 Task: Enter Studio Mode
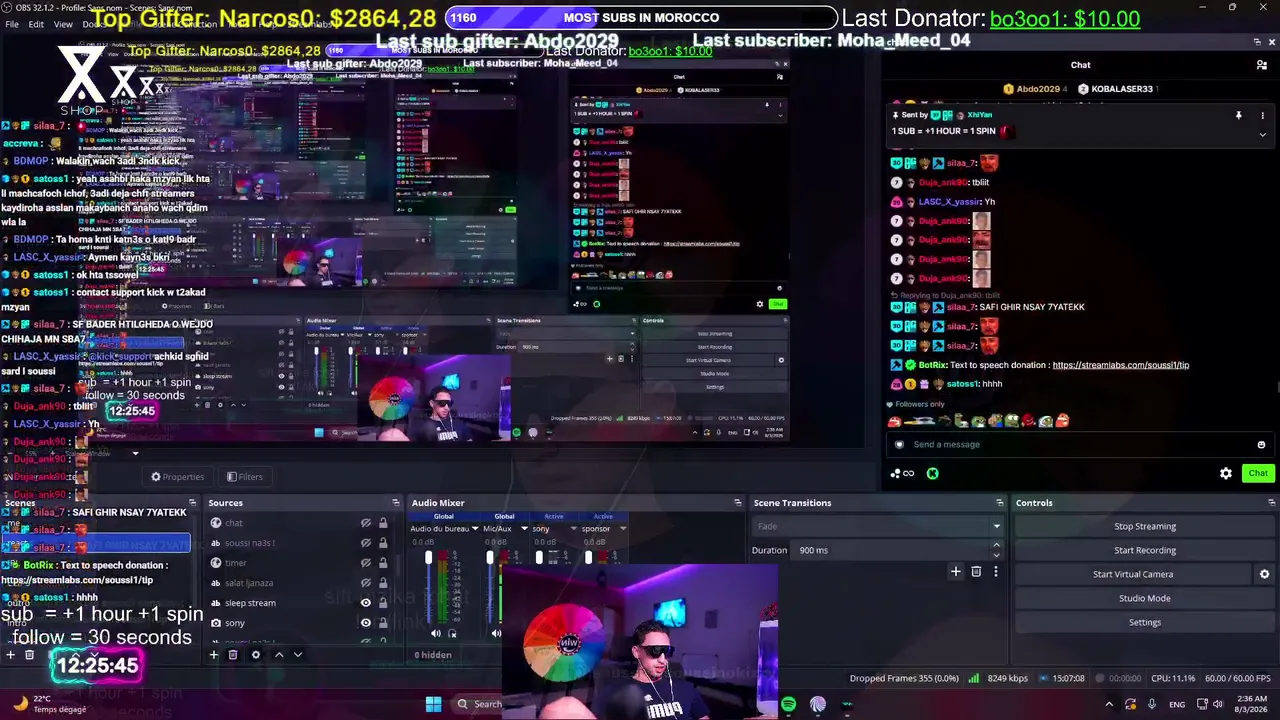click(x=1145, y=598)
